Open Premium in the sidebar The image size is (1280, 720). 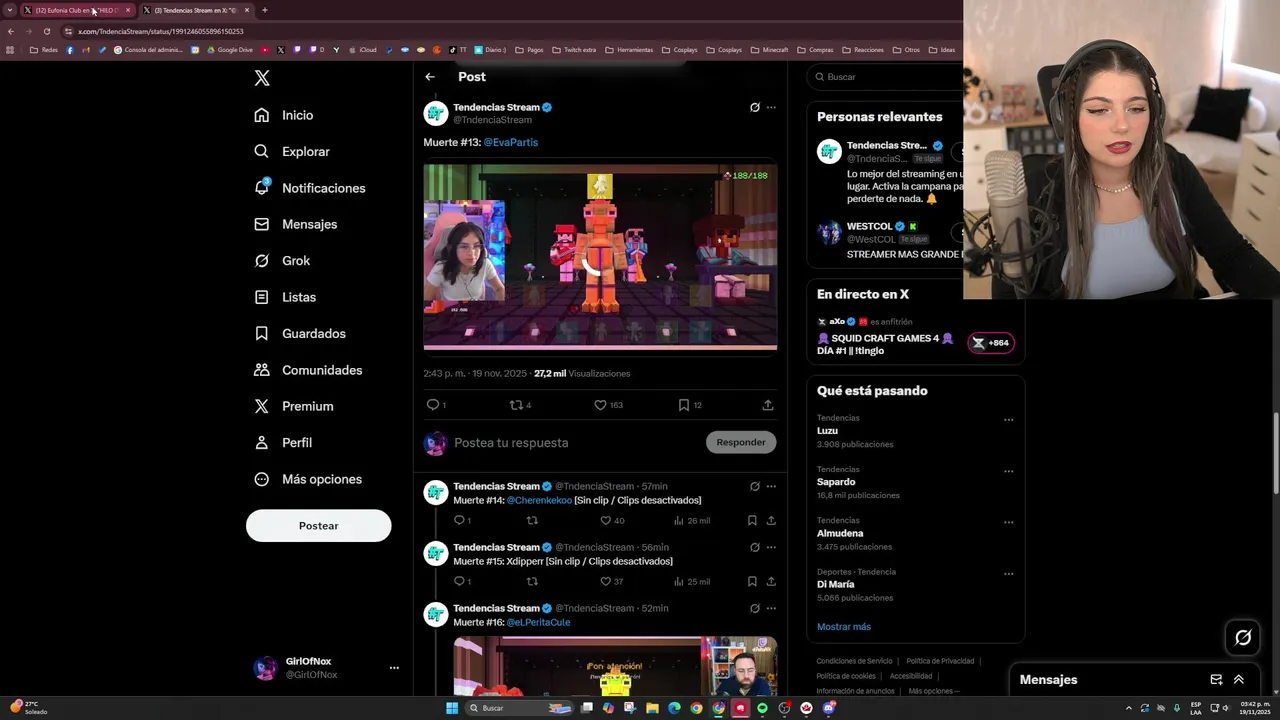[x=294, y=406]
